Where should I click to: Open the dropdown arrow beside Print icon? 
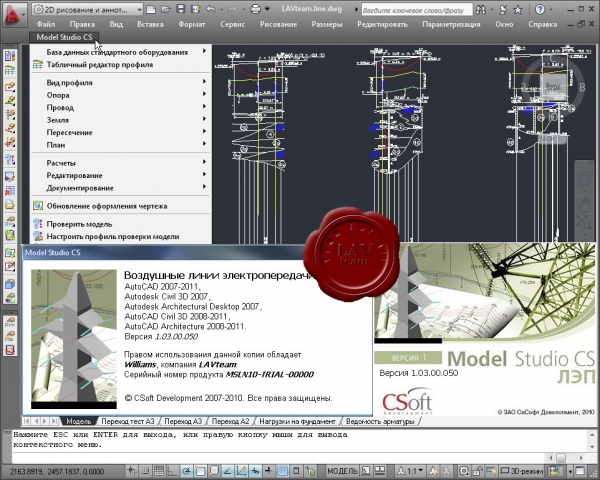pyautogui.click(x=267, y=9)
